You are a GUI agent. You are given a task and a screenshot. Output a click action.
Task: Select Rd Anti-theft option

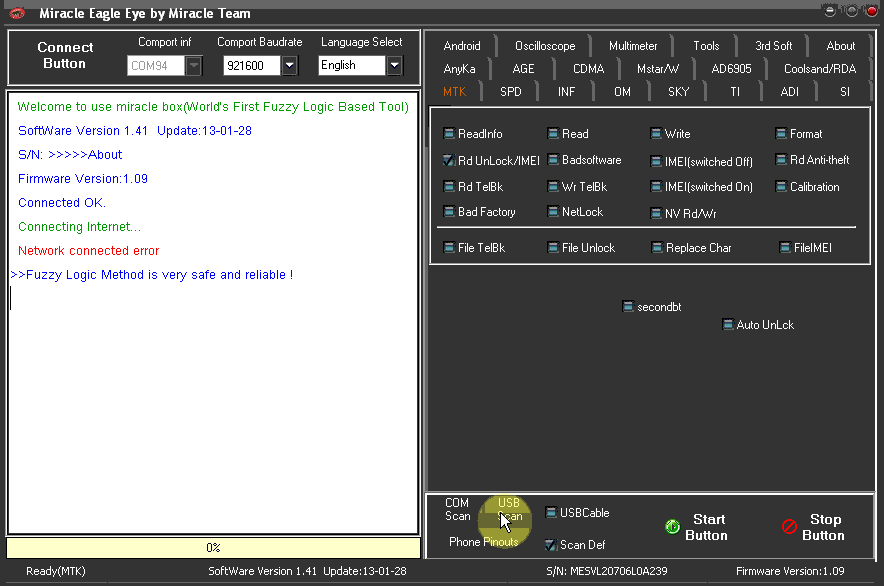812,160
